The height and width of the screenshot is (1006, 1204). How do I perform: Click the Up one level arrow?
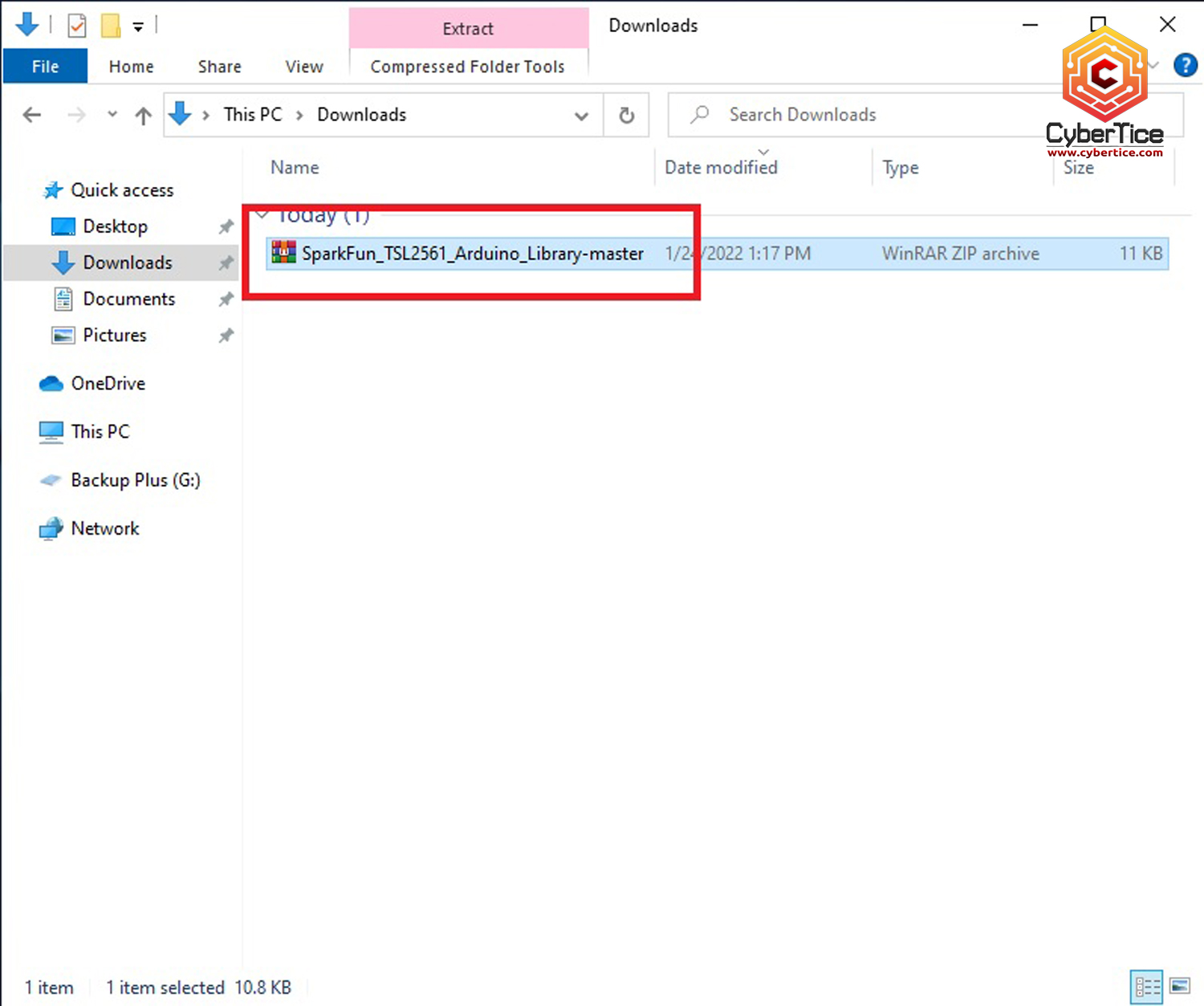[x=143, y=116]
